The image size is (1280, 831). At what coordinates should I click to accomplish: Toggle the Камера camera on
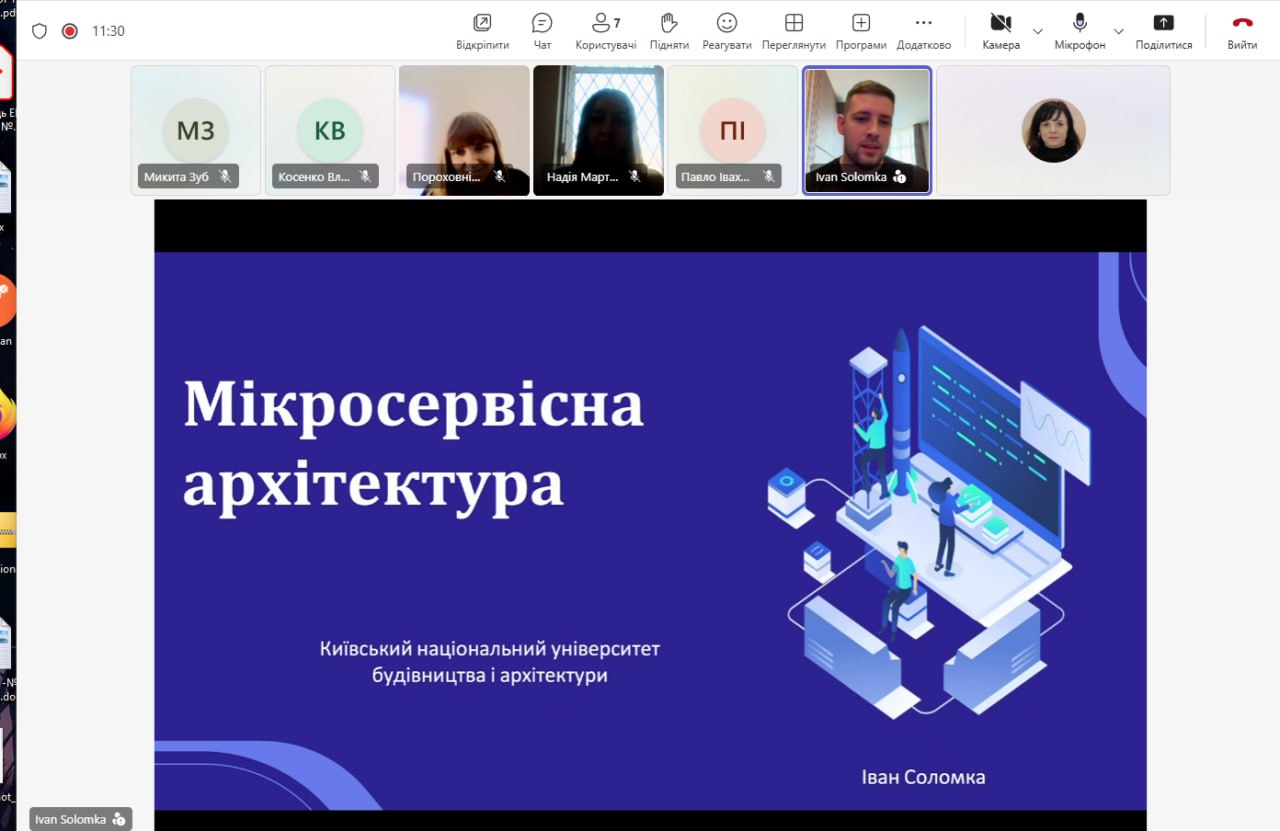click(1000, 30)
